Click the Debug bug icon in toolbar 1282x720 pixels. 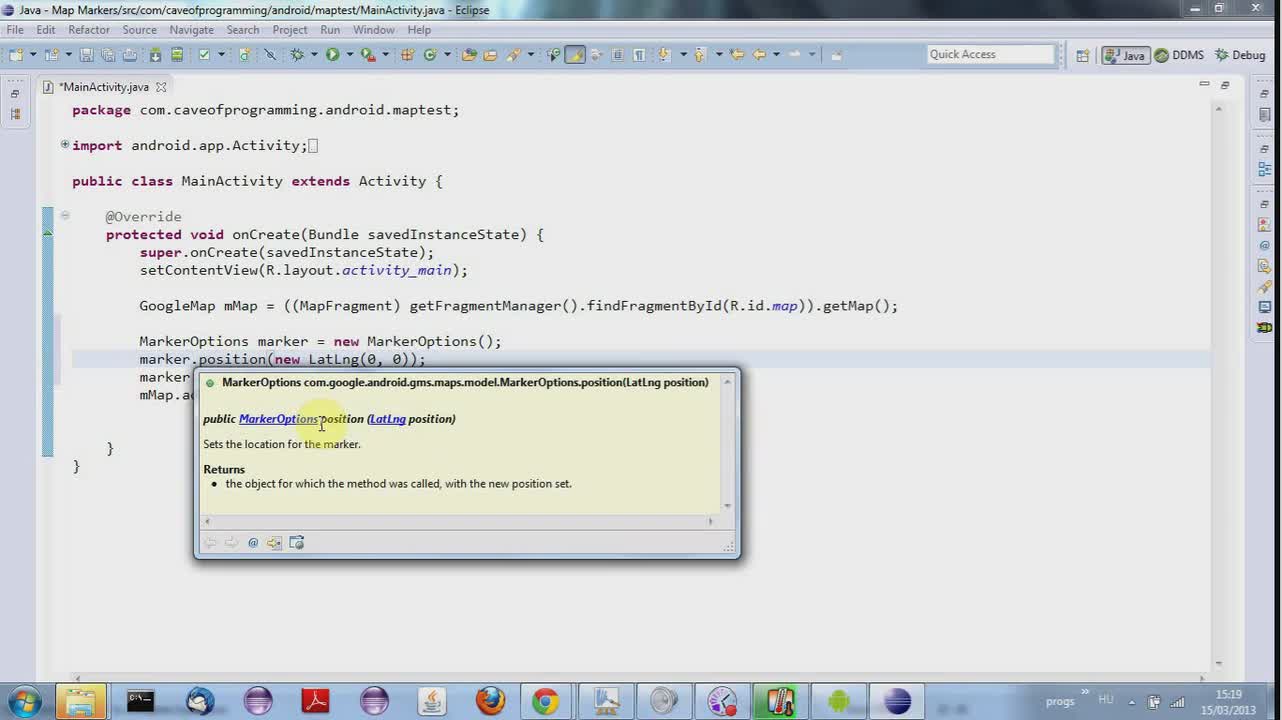[x=297, y=54]
